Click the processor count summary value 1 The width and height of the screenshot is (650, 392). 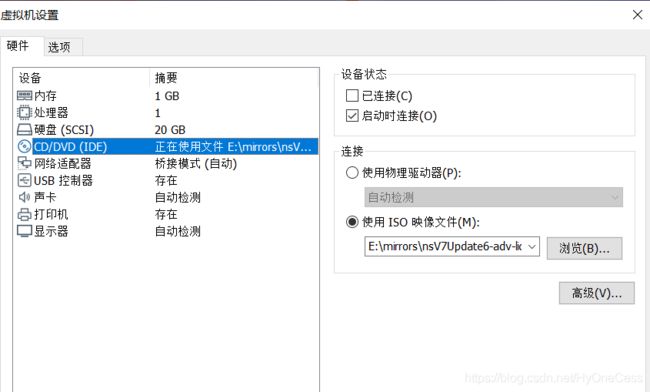click(158, 113)
